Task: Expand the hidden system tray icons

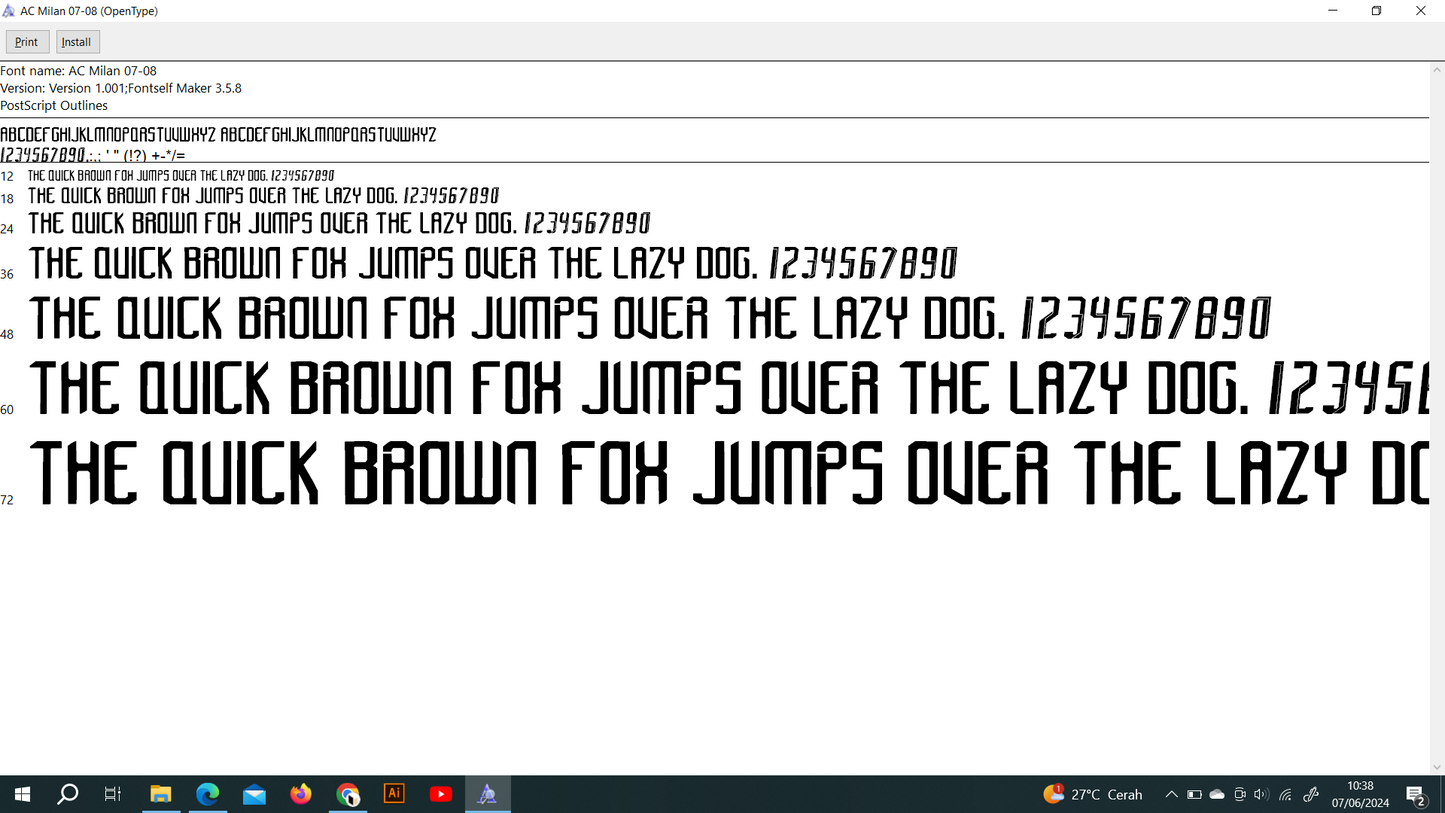Action: [x=1171, y=795]
